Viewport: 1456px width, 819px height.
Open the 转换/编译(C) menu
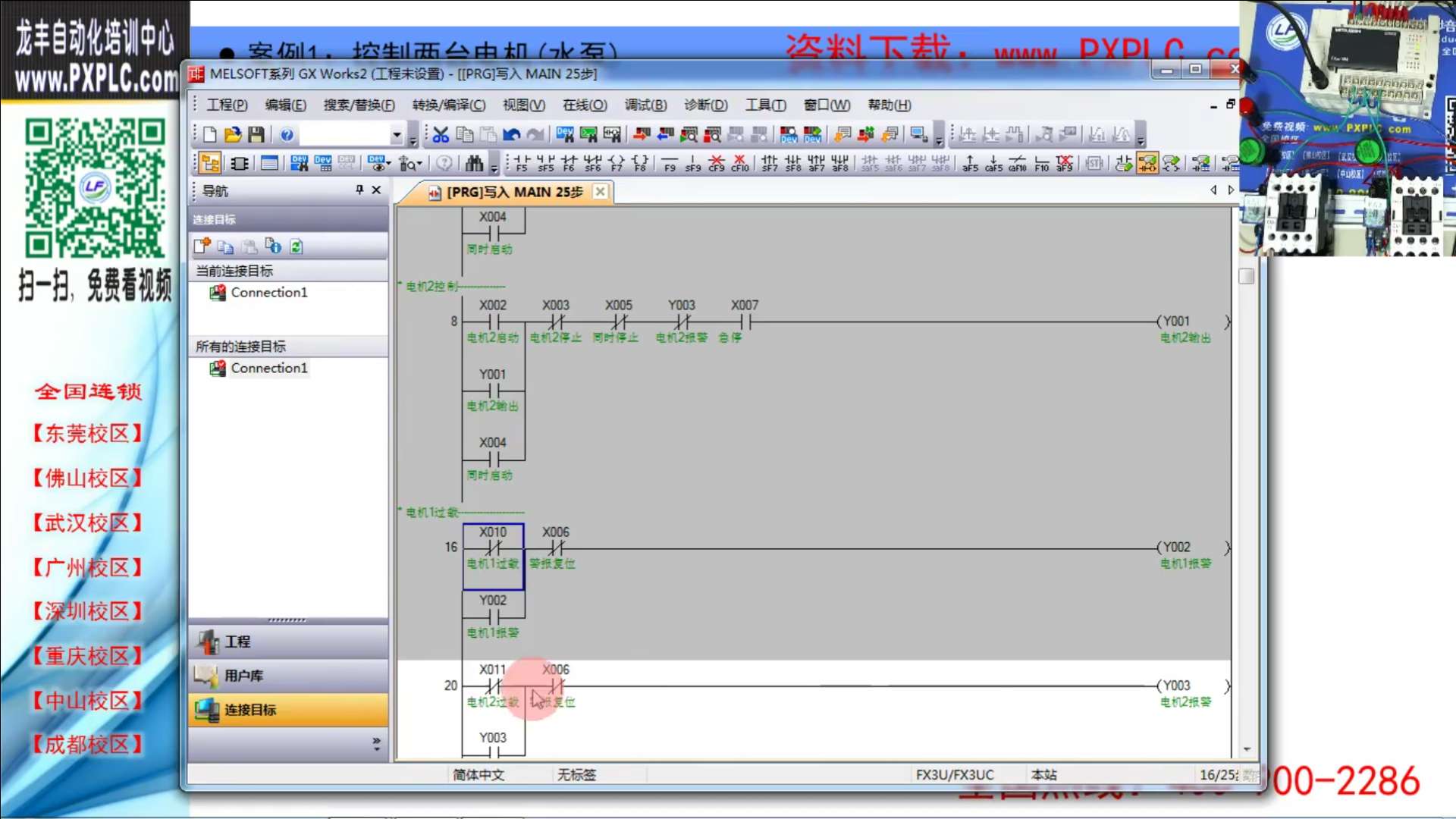(x=448, y=105)
